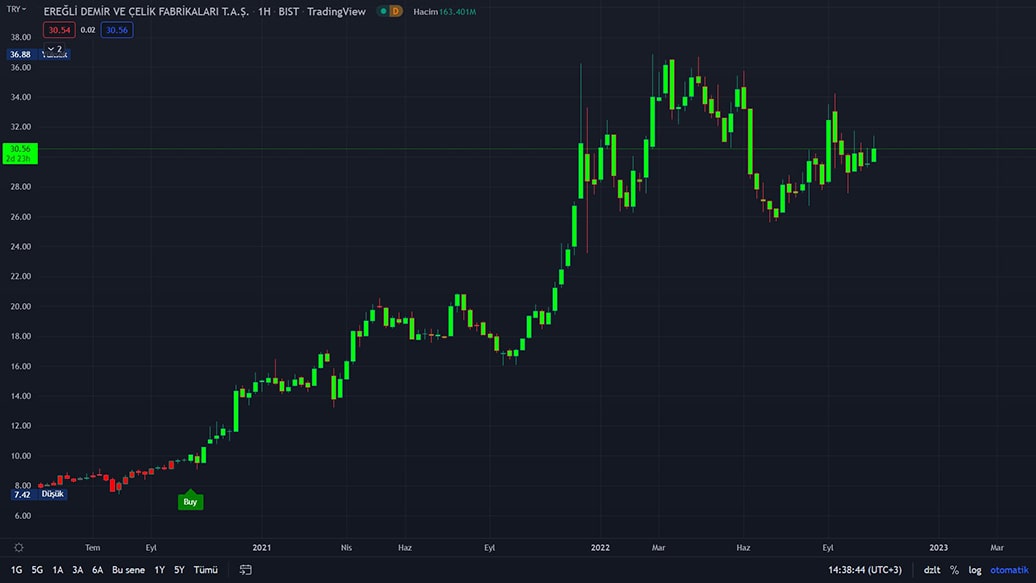Click the green Buy signal marker
The width and height of the screenshot is (1036, 583).
point(190,501)
